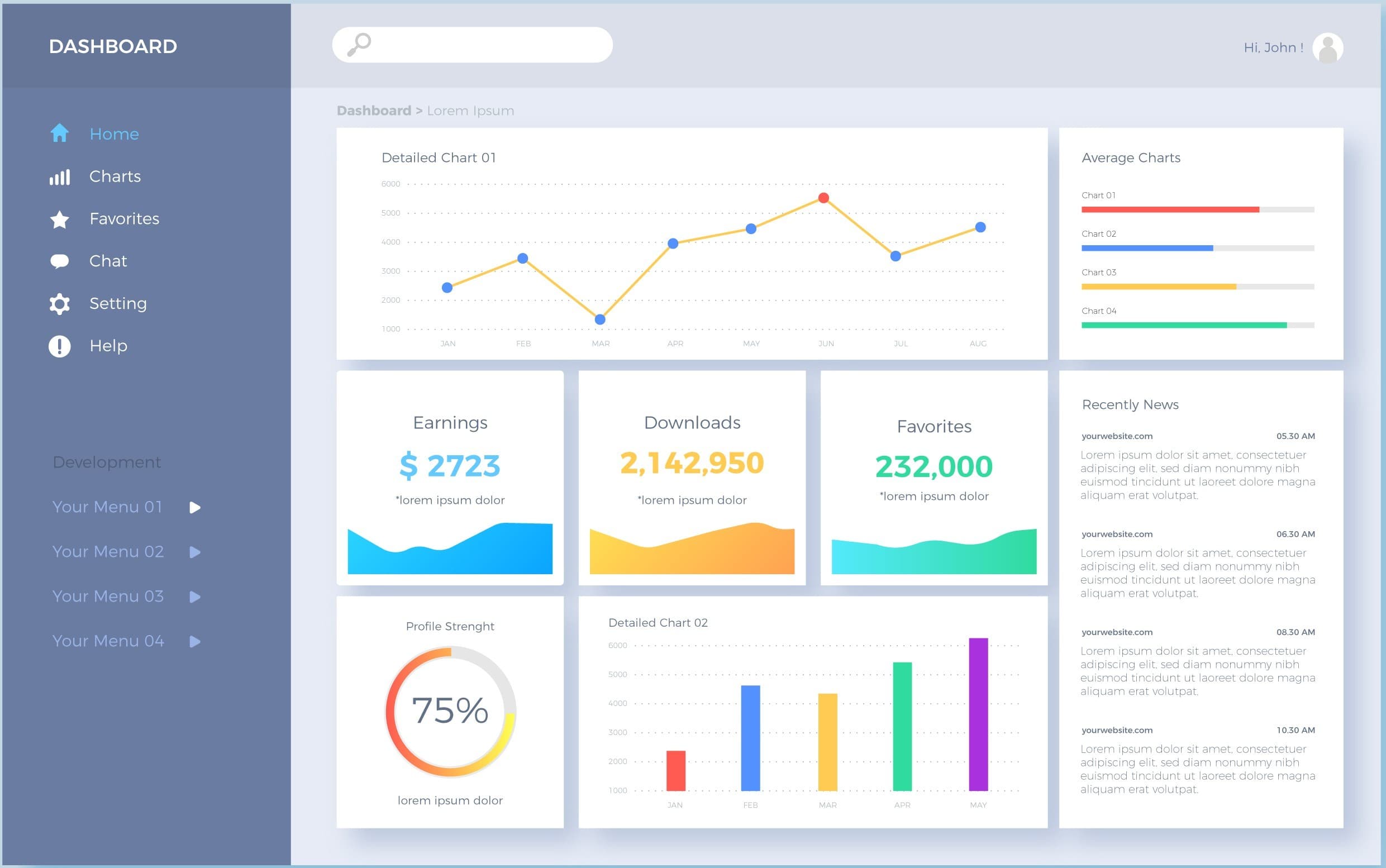Image resolution: width=1386 pixels, height=868 pixels.
Task: Click the Dashboard breadcrumb link
Action: pyautogui.click(x=373, y=110)
